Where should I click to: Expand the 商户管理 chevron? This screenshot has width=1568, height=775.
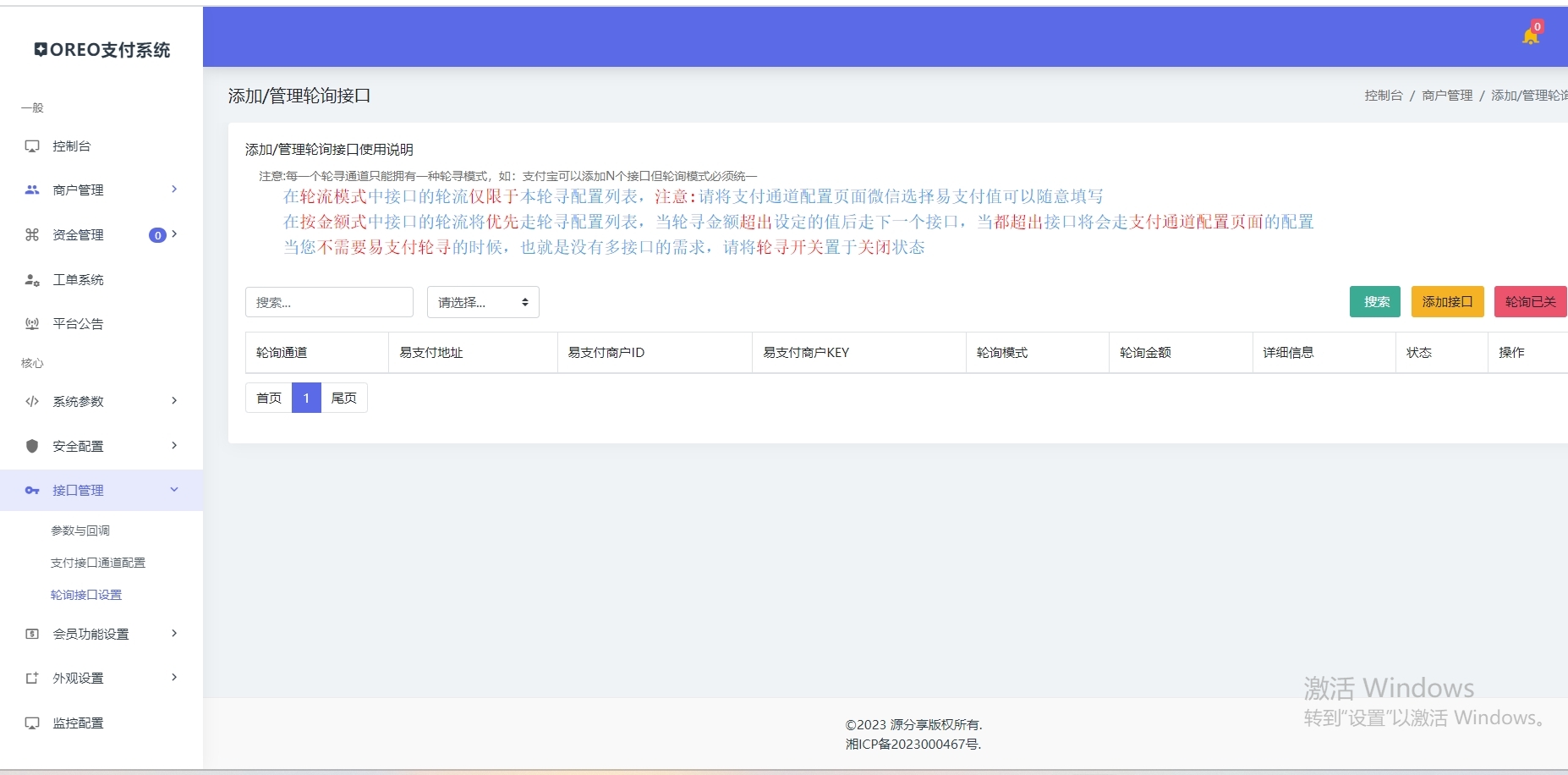174,190
